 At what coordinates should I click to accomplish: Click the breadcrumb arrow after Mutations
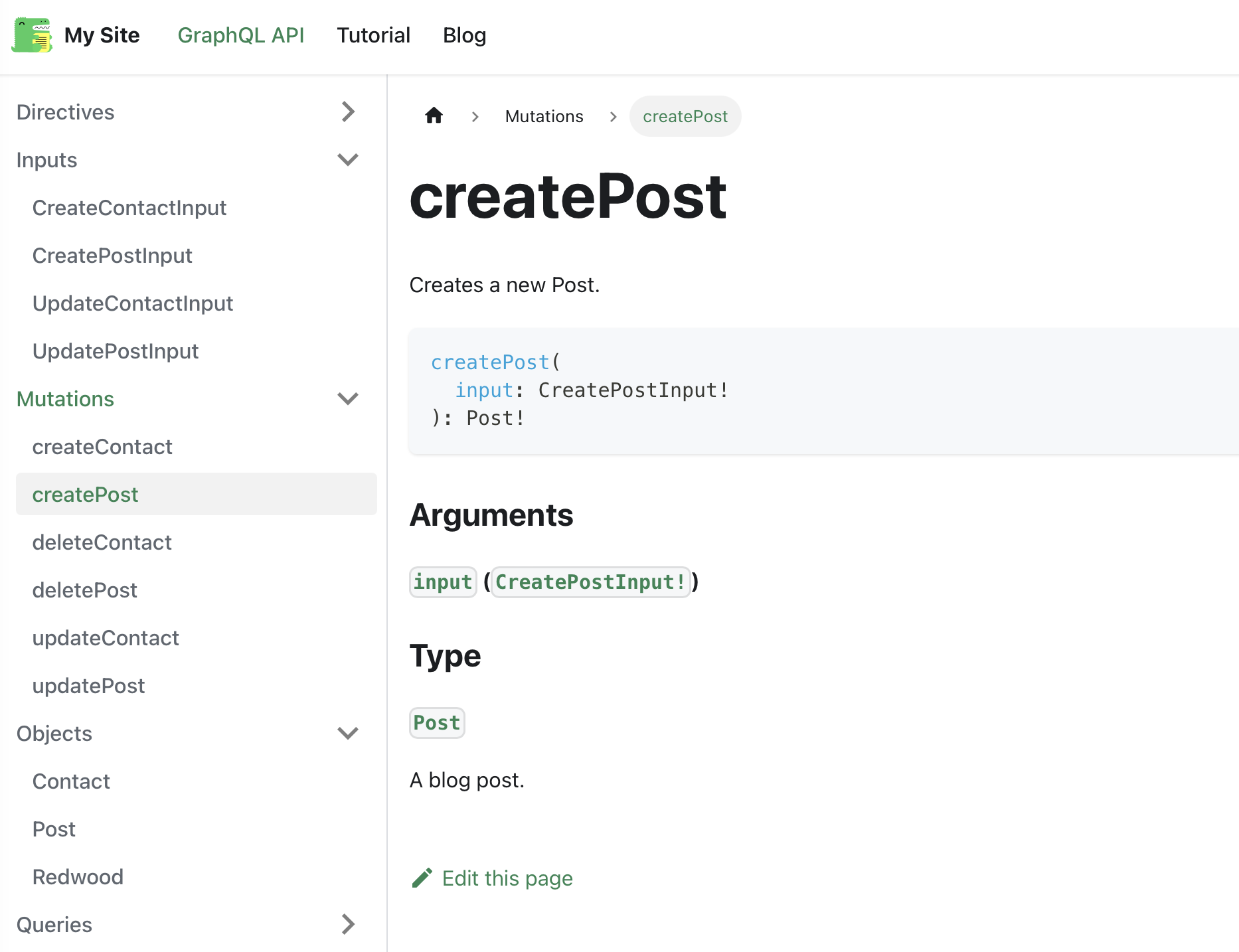612,116
